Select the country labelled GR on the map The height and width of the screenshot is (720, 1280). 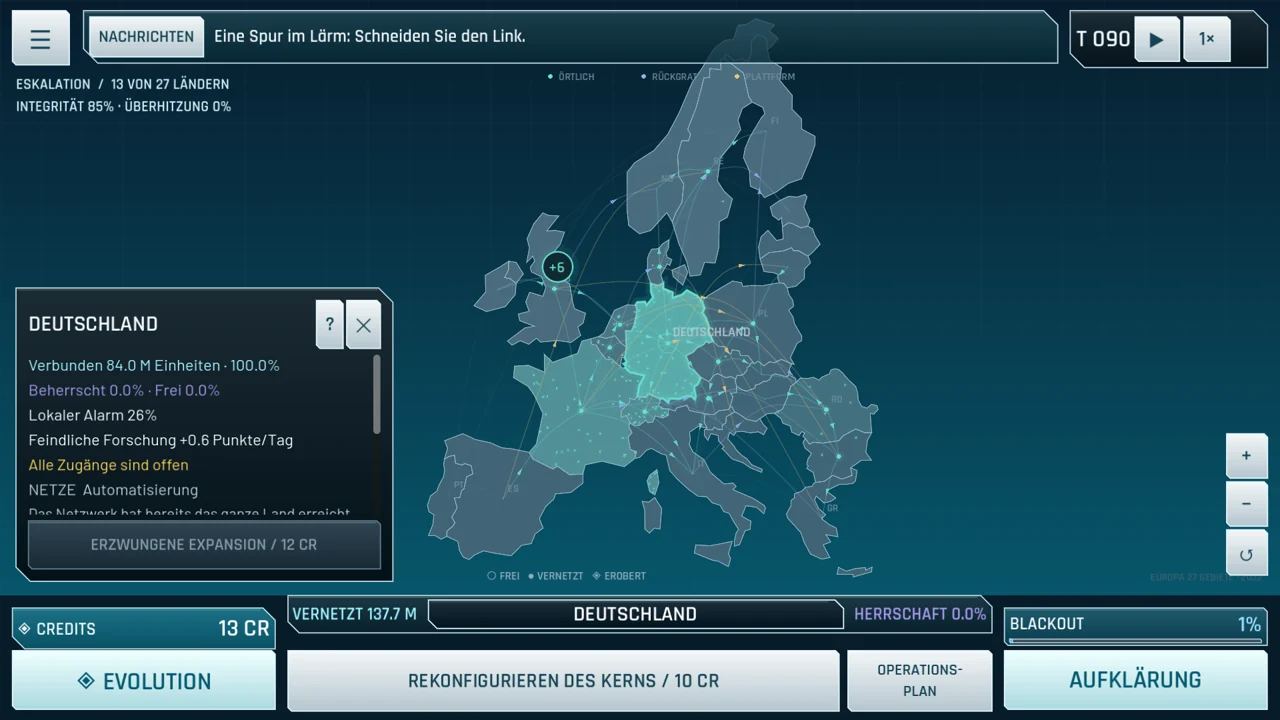pyautogui.click(x=832, y=508)
